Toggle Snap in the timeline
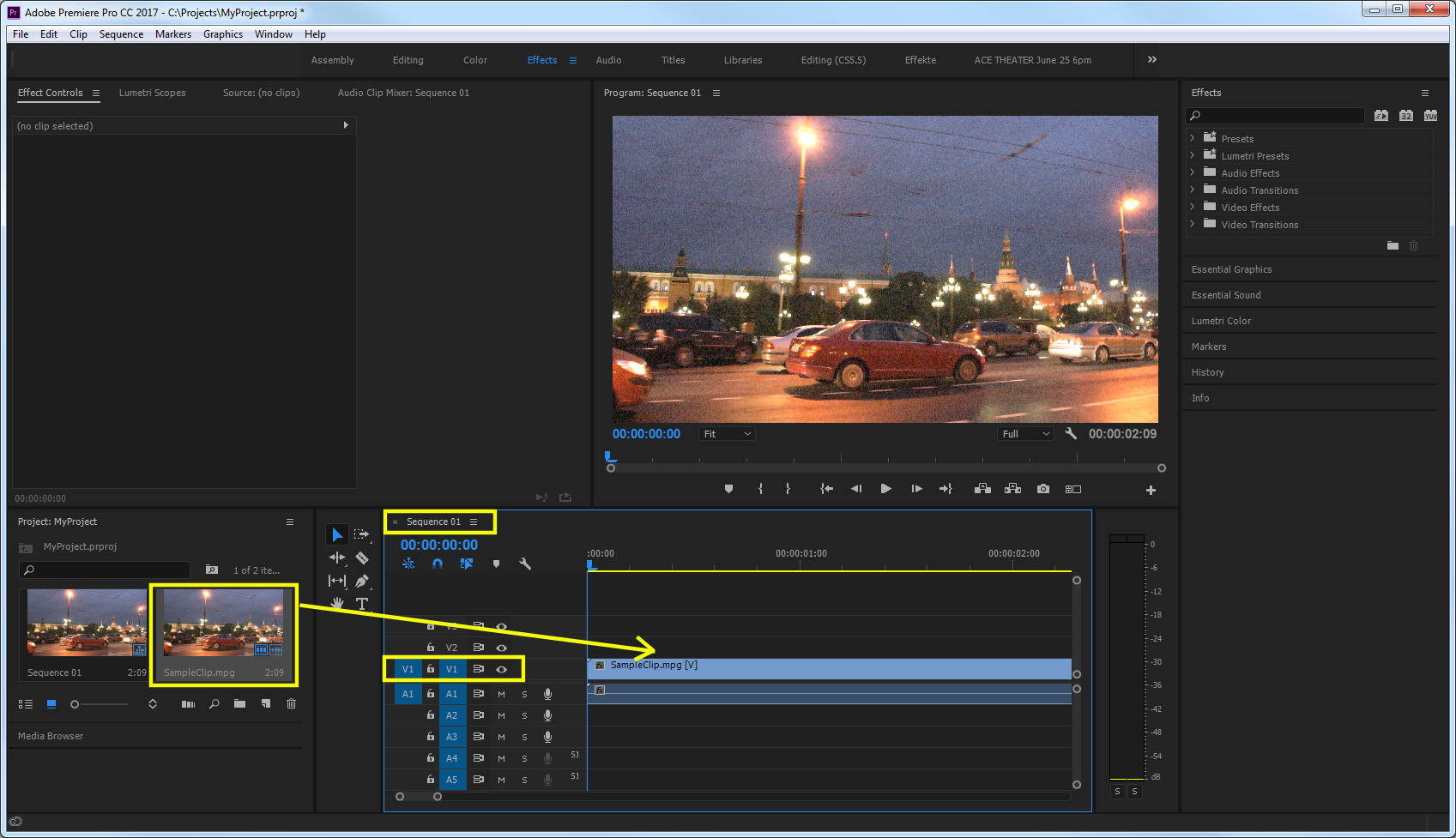Viewport: 1456px width, 838px height. point(438,564)
